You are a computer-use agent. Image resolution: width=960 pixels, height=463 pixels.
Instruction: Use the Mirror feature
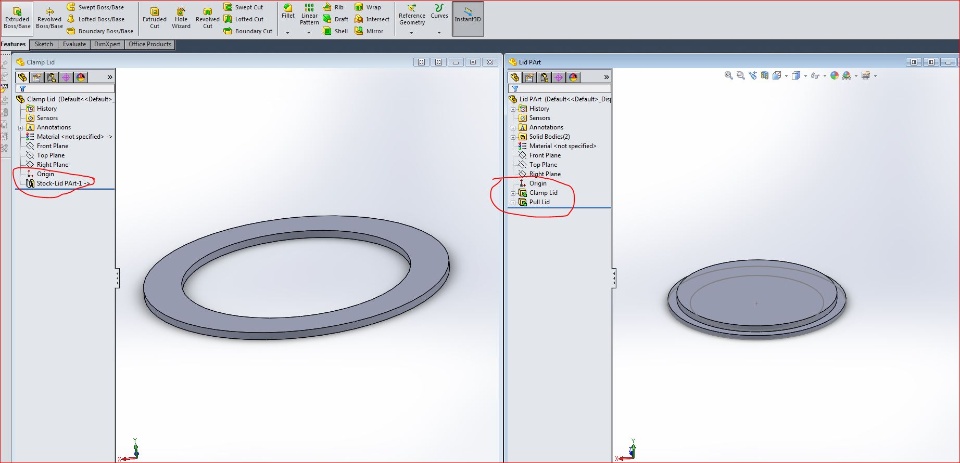click(x=369, y=31)
